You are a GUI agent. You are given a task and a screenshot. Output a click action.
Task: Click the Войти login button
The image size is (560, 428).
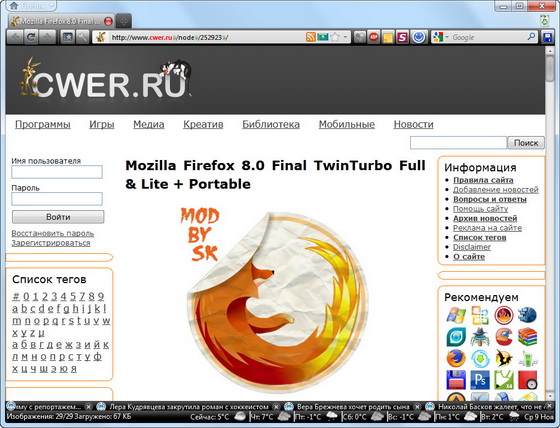[58, 217]
